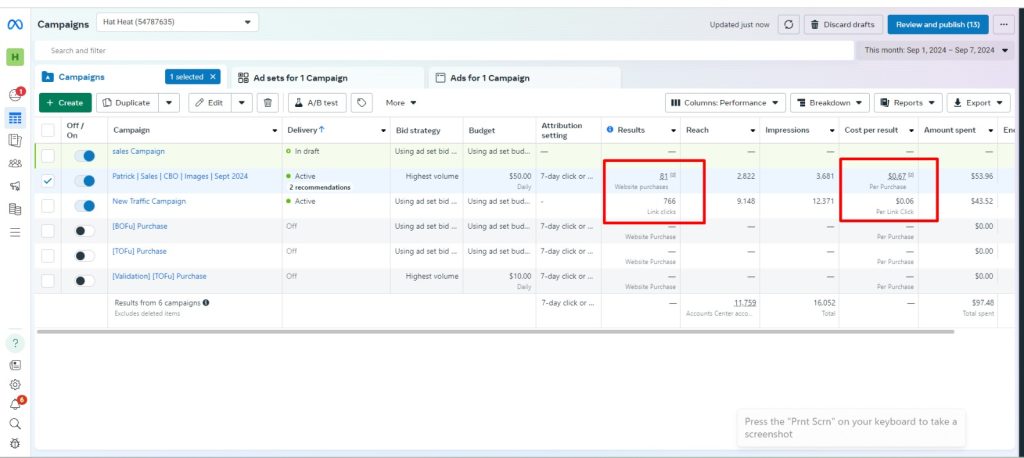Image resolution: width=1024 pixels, height=458 pixels.
Task: Open the green H account avatar
Action: coord(15,57)
